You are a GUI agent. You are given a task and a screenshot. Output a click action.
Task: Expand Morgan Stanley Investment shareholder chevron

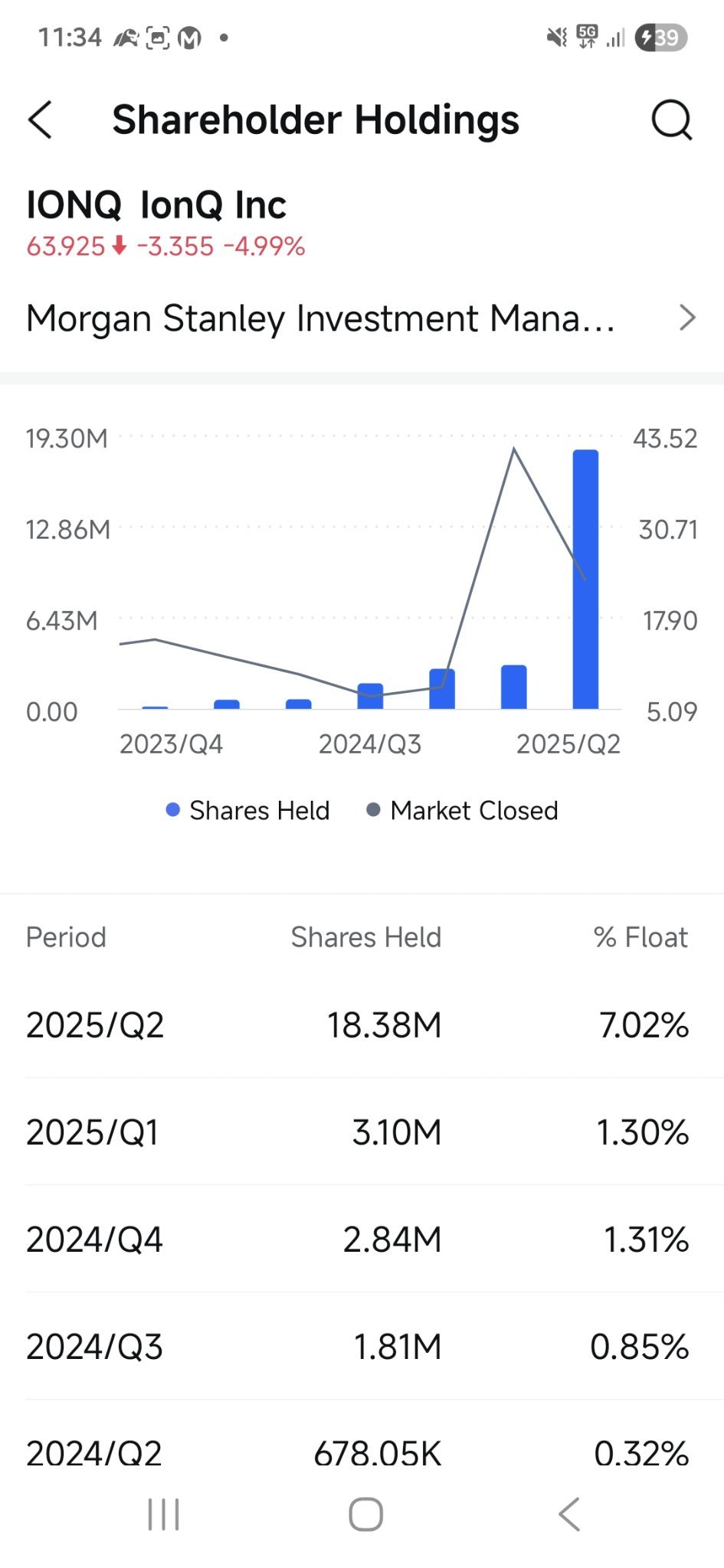click(x=687, y=318)
